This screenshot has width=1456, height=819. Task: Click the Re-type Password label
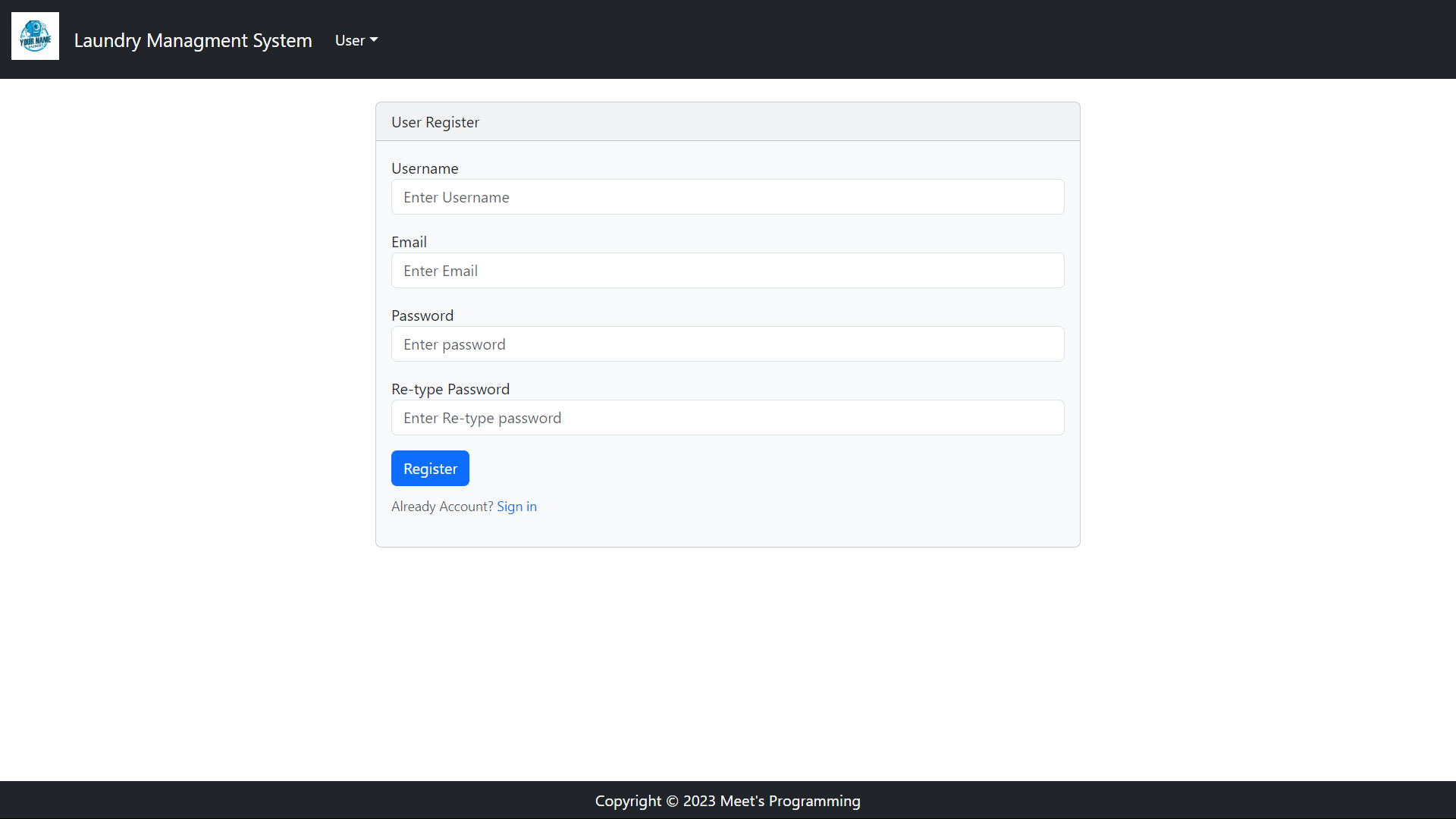tap(450, 389)
